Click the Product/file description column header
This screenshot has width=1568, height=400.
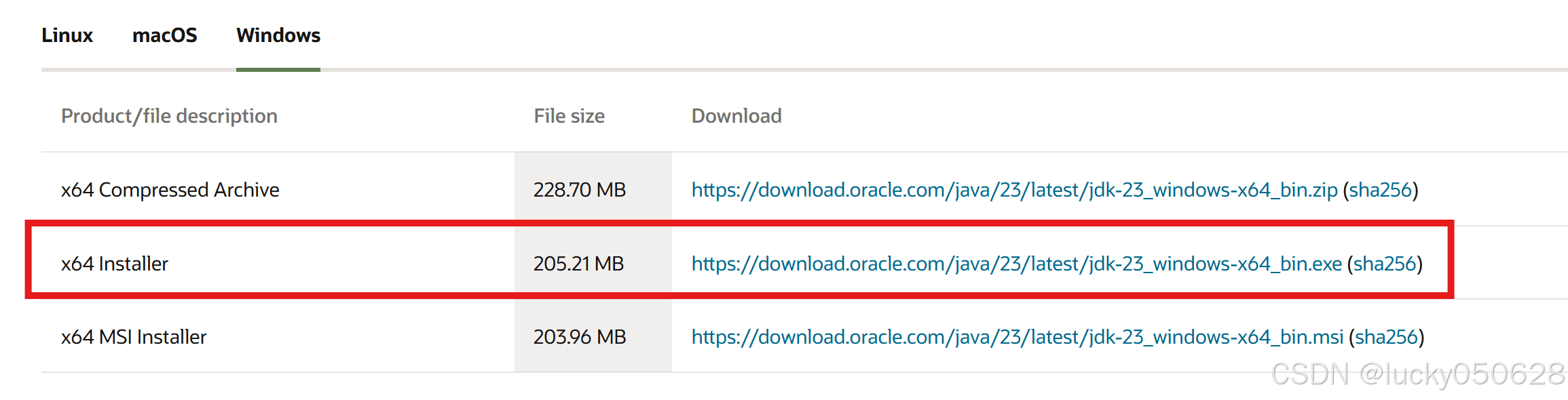pos(169,116)
